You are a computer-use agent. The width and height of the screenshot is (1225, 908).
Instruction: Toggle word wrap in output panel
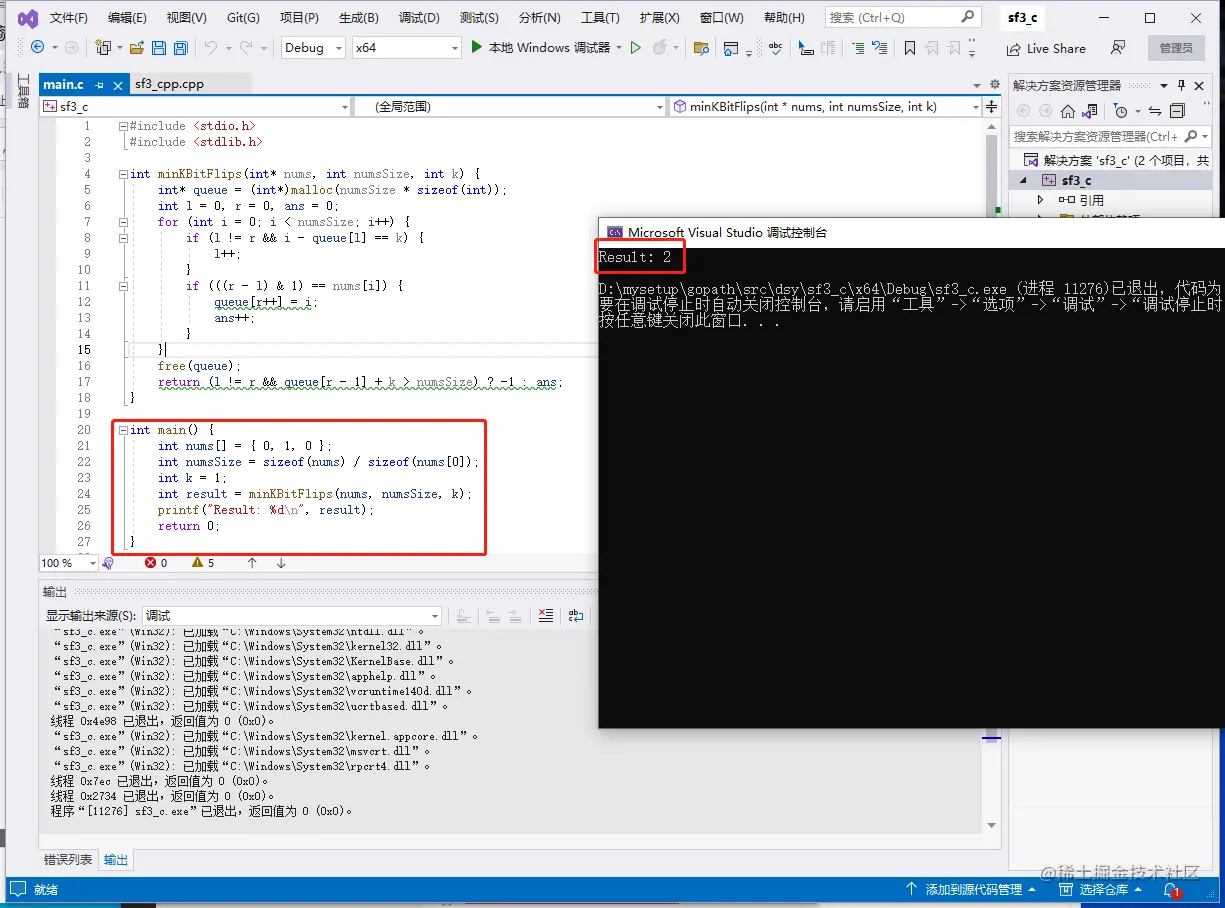[x=575, y=616]
